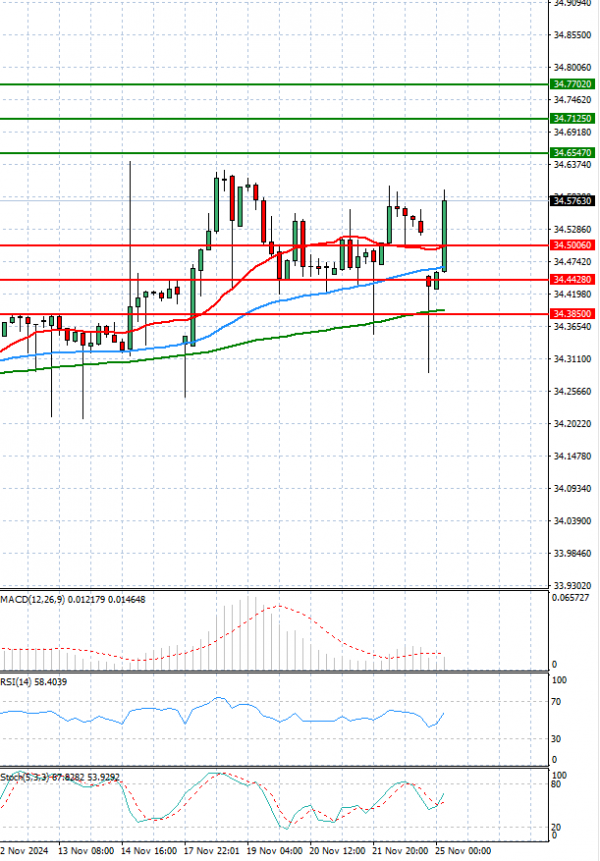This screenshot has height=861, width=600.
Task: Click the 34.31100 price scale value
Action: [x=573, y=359]
